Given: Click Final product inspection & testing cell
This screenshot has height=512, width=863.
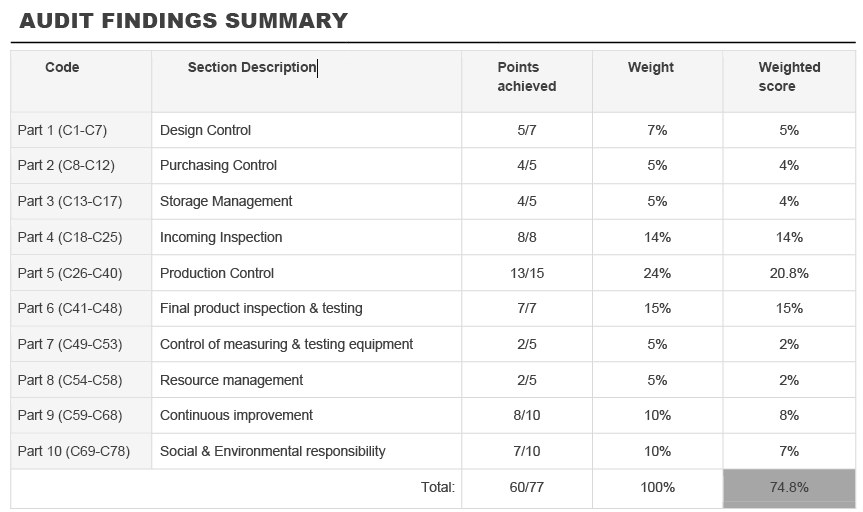Looking at the screenshot, I should coord(261,308).
